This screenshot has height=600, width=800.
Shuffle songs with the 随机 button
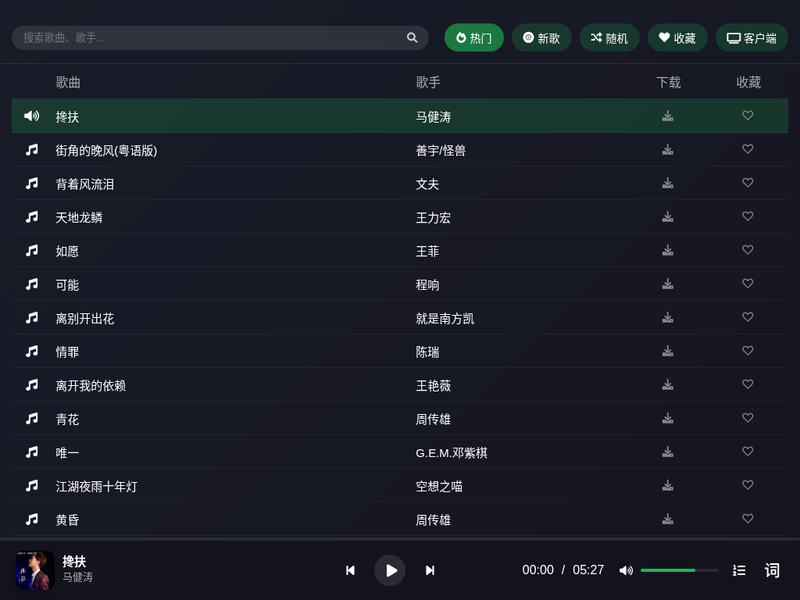pos(609,38)
